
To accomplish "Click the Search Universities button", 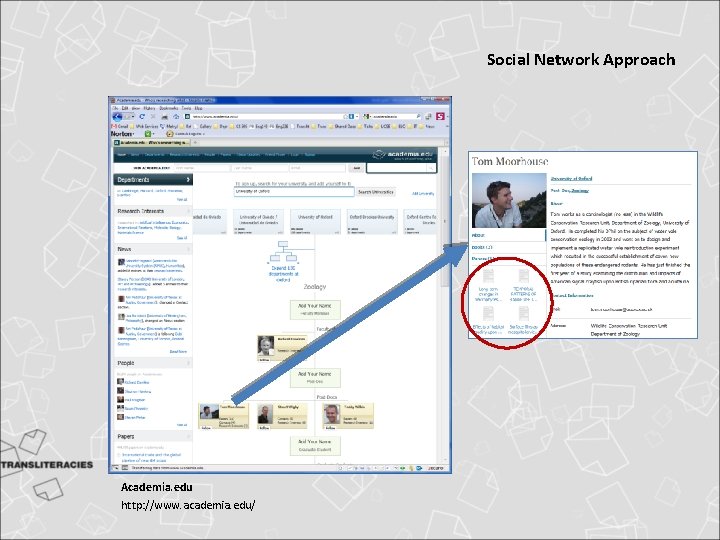I will point(376,192).
